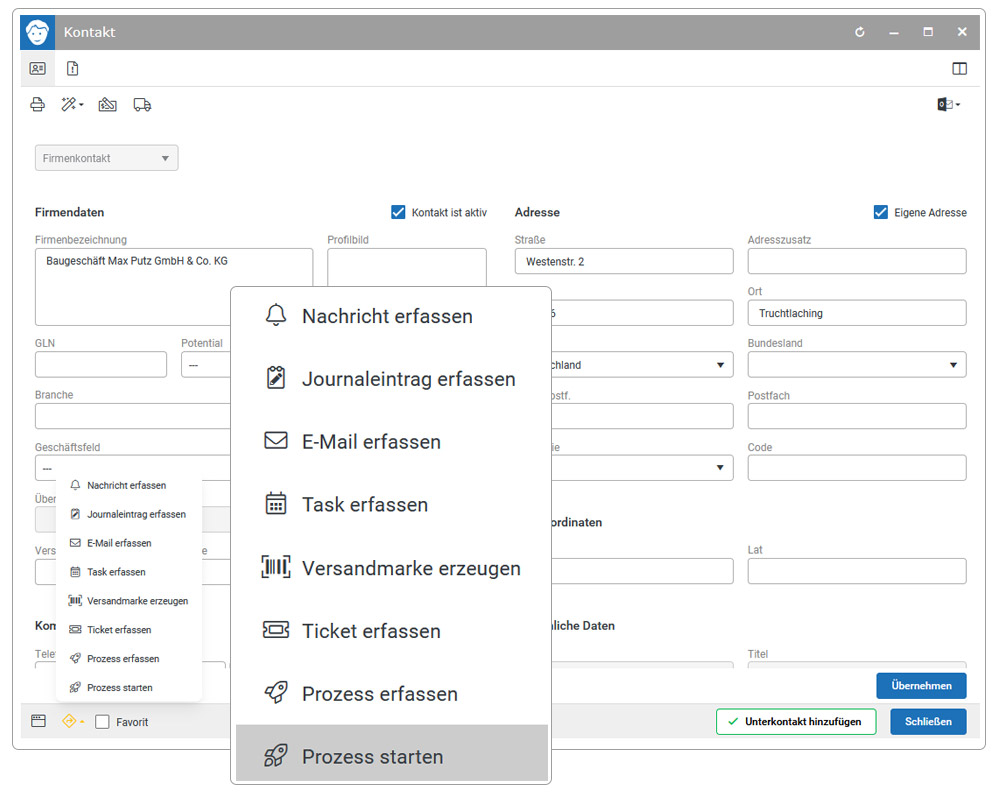
Task: Click Unterkontakt hinzufügen button
Action: [796, 722]
